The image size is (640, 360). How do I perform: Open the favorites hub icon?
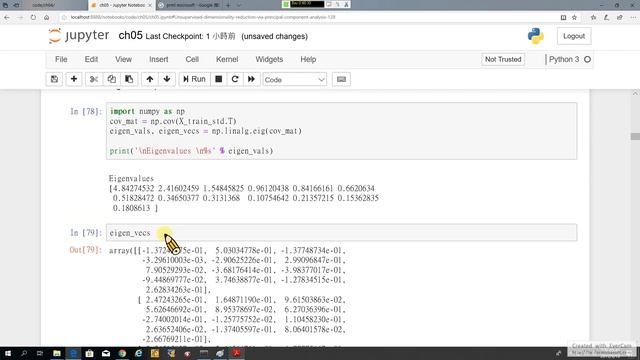593,18
